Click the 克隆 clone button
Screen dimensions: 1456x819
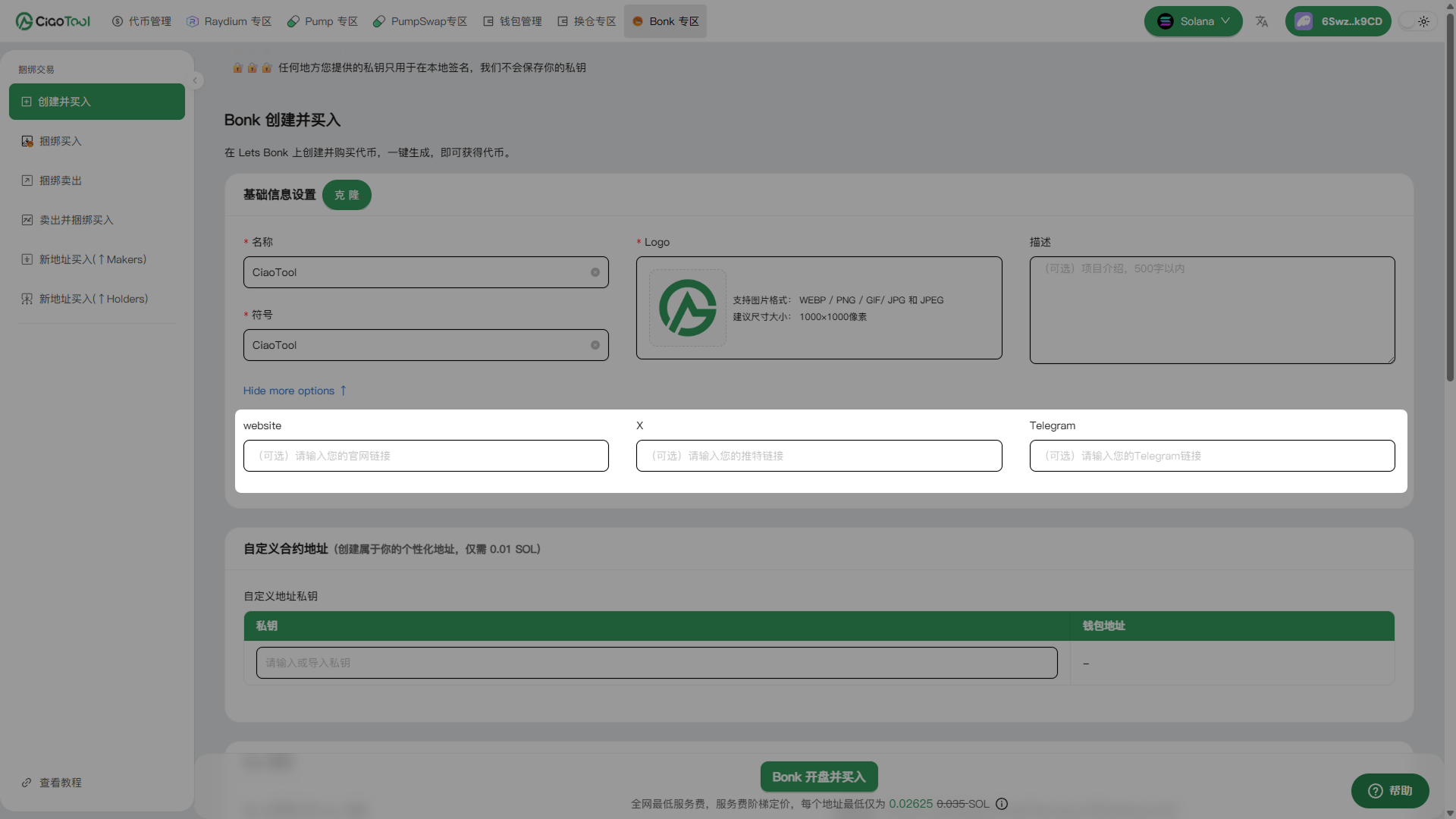(x=347, y=195)
